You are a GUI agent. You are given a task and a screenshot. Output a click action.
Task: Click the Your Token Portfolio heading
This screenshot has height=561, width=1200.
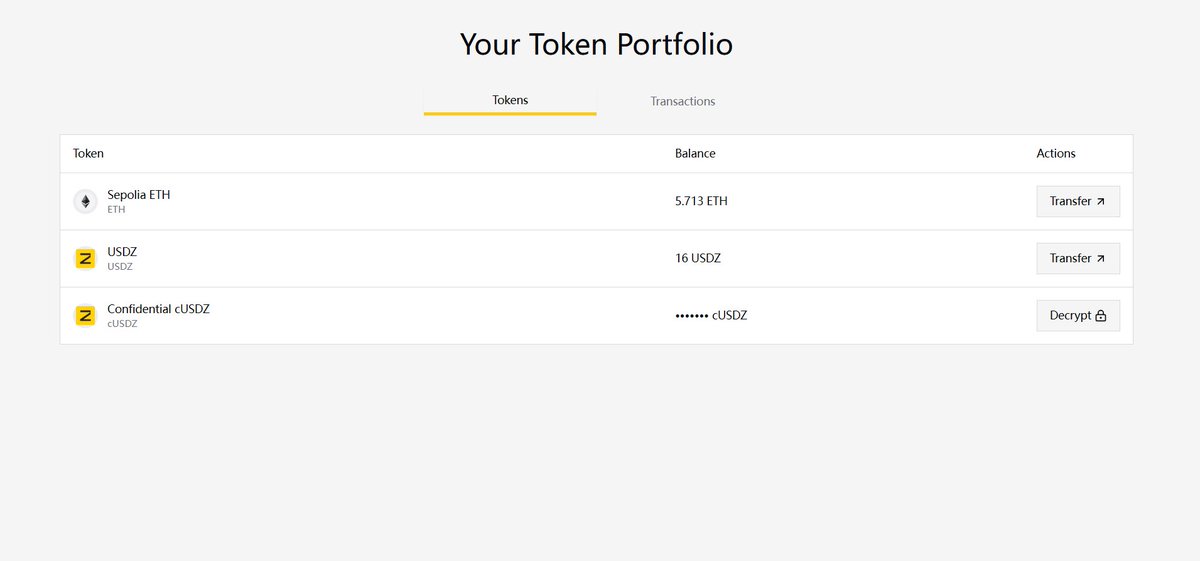click(x=596, y=44)
